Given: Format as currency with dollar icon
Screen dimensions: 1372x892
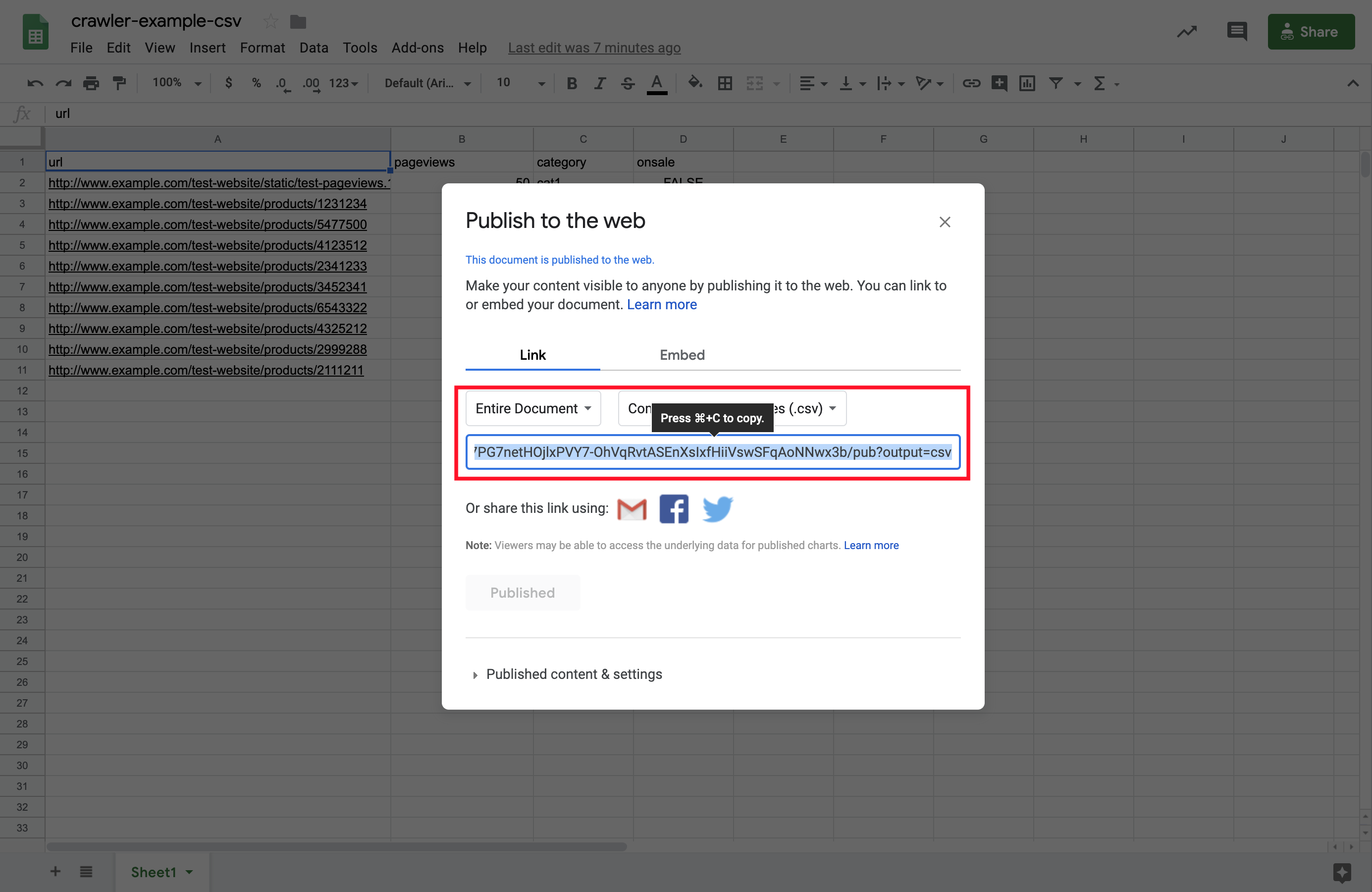Looking at the screenshot, I should 229,83.
